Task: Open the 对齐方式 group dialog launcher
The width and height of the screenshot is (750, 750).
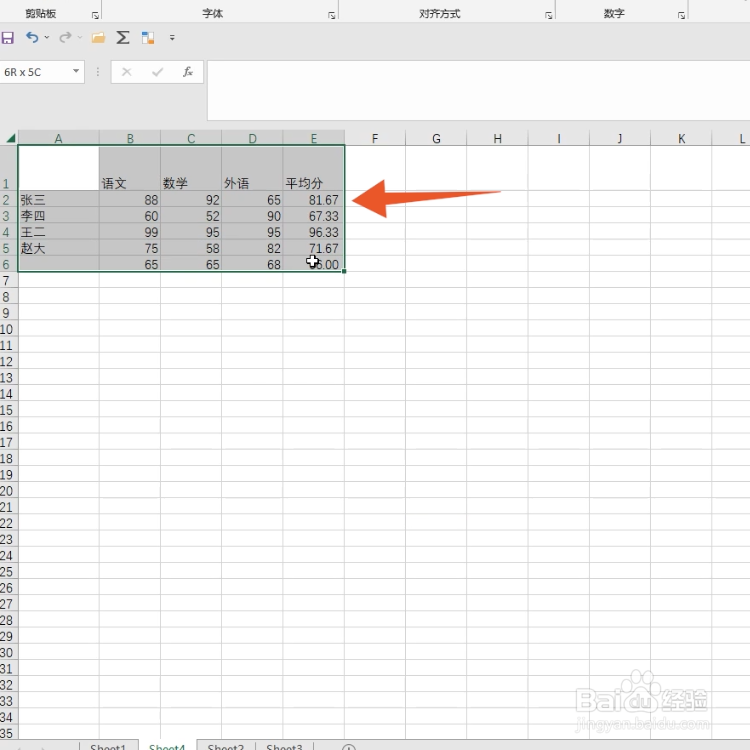Action: (549, 16)
